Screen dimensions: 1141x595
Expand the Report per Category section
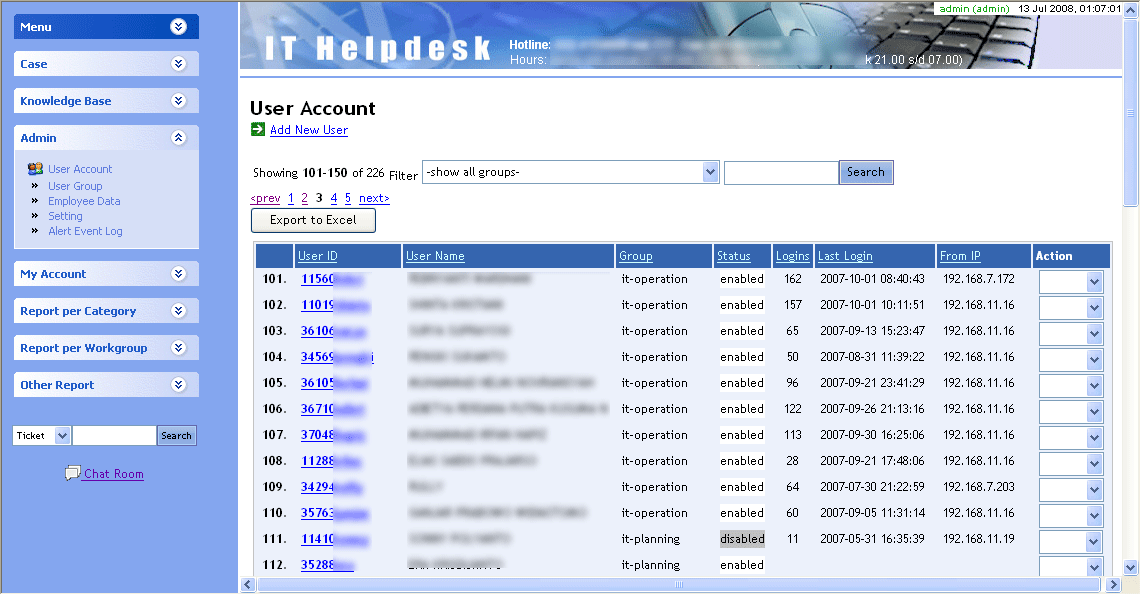click(x=179, y=311)
